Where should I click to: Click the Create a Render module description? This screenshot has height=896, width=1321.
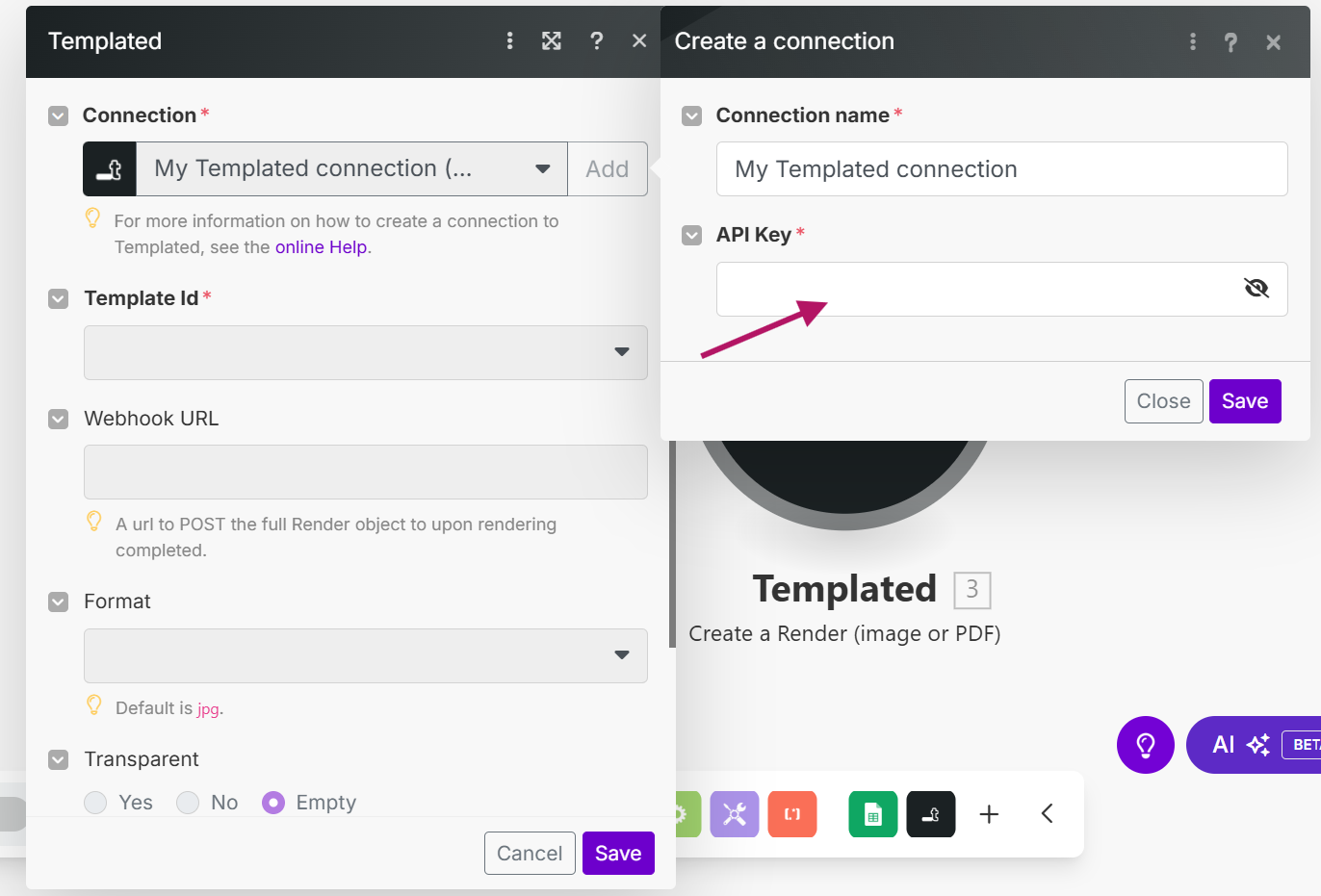click(844, 634)
